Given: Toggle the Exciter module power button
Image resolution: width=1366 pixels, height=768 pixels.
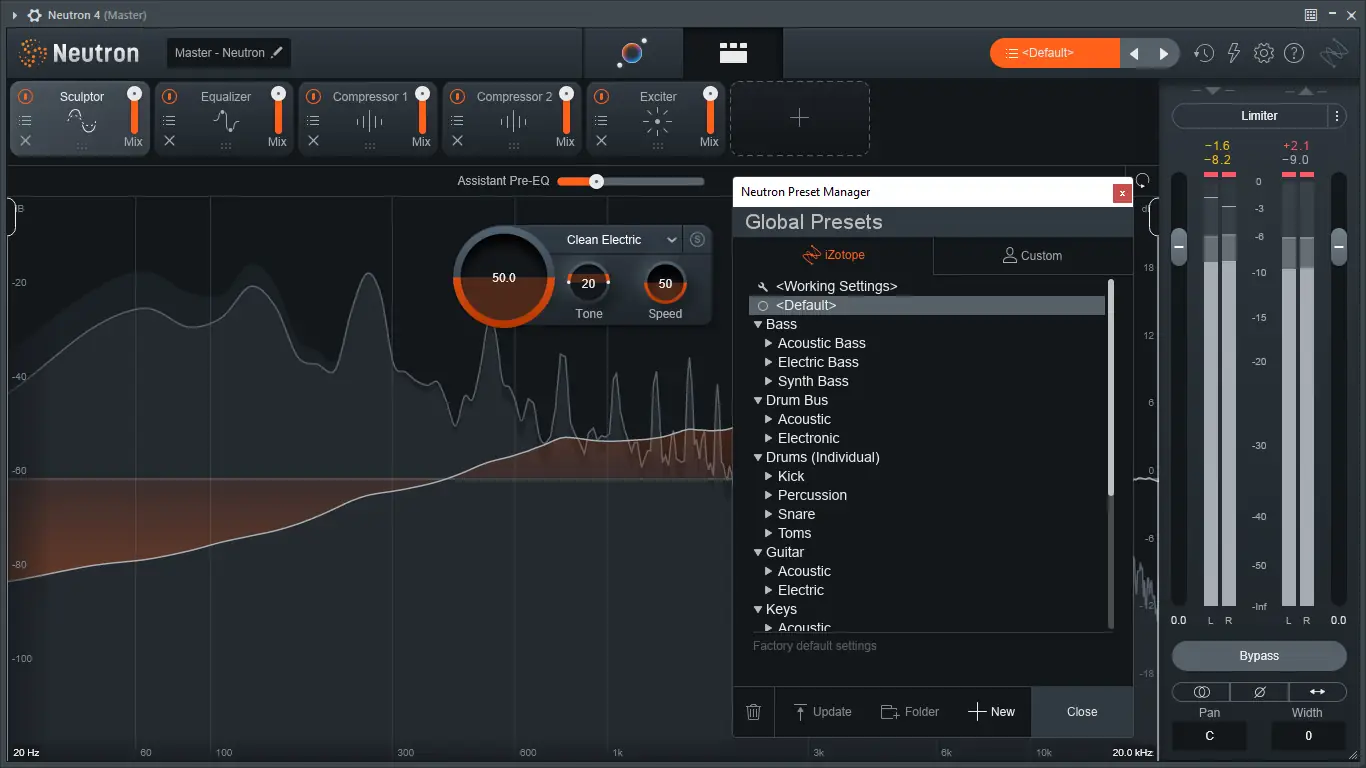Looking at the screenshot, I should point(601,97).
